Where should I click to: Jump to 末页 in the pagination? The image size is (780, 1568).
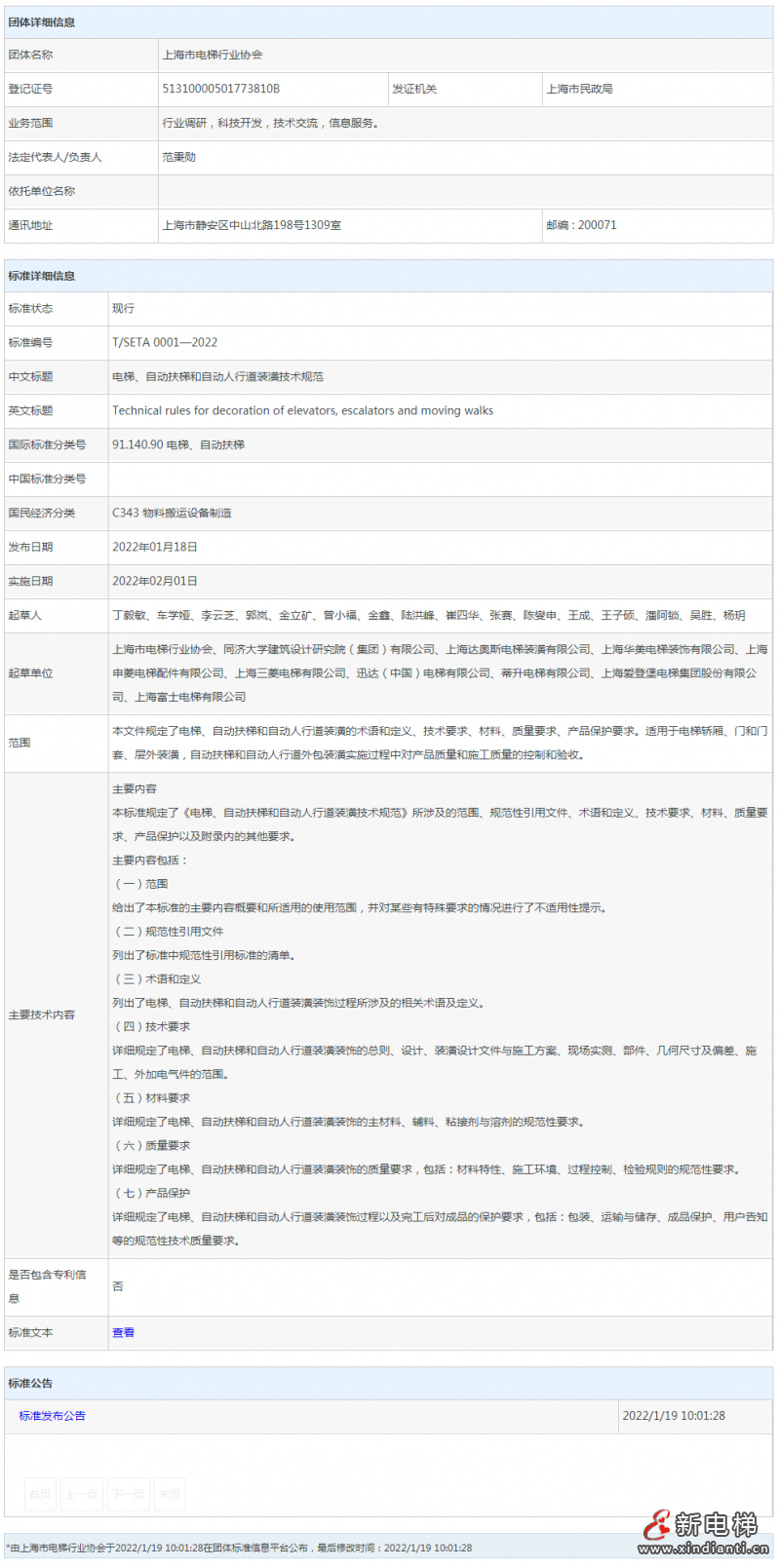pyautogui.click(x=169, y=1494)
